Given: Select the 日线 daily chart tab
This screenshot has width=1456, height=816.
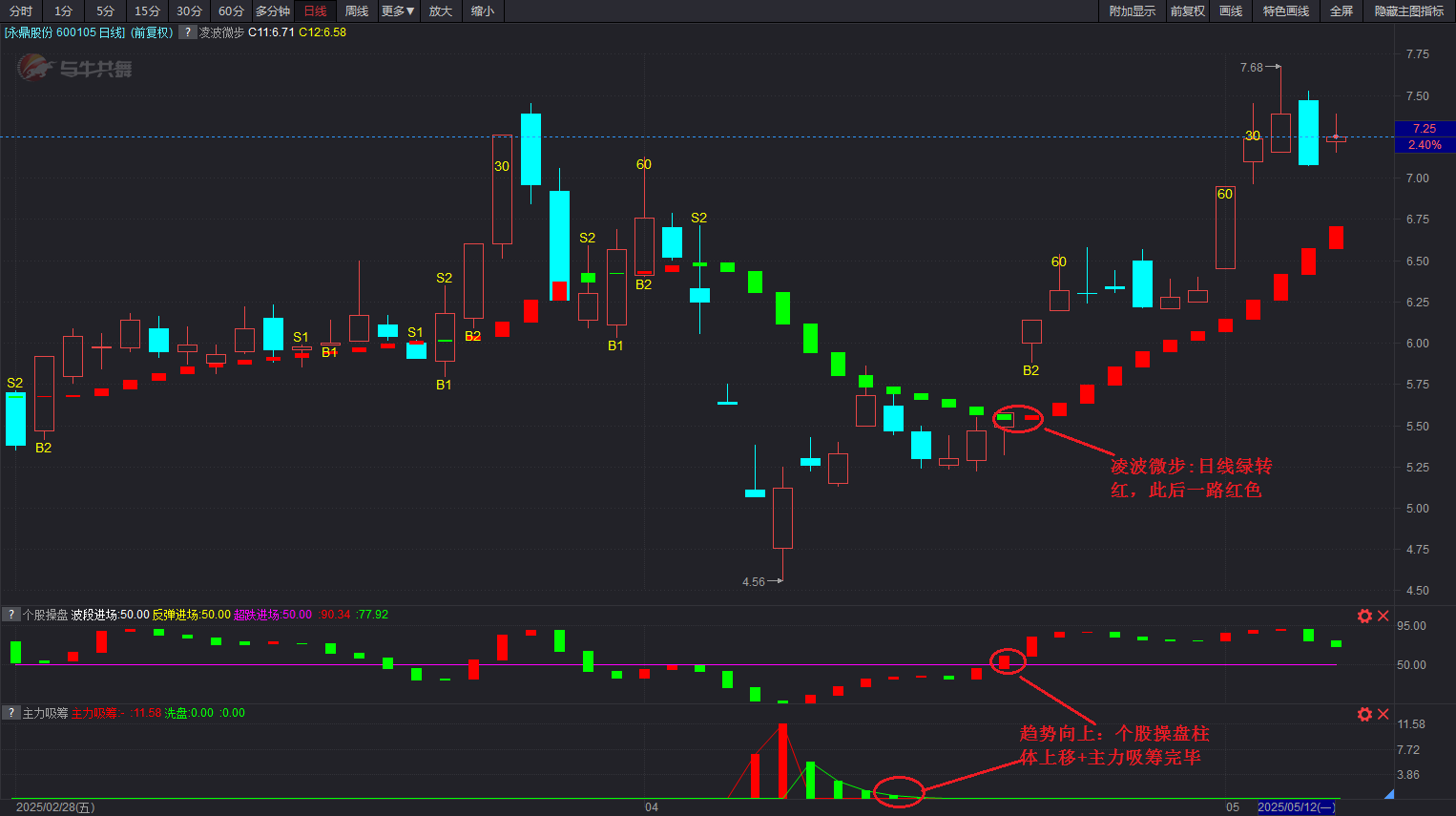Looking at the screenshot, I should pyautogui.click(x=315, y=11).
